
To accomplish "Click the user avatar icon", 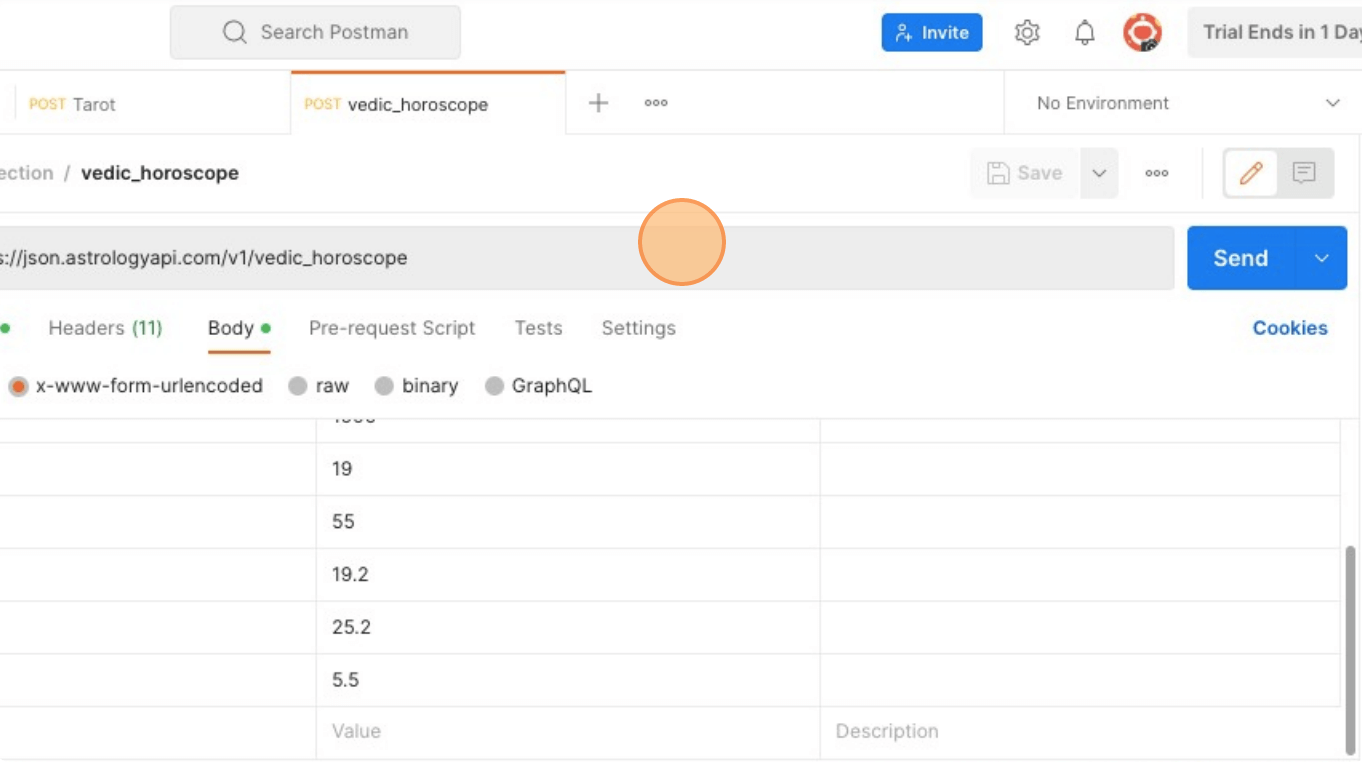I will click(x=1142, y=33).
